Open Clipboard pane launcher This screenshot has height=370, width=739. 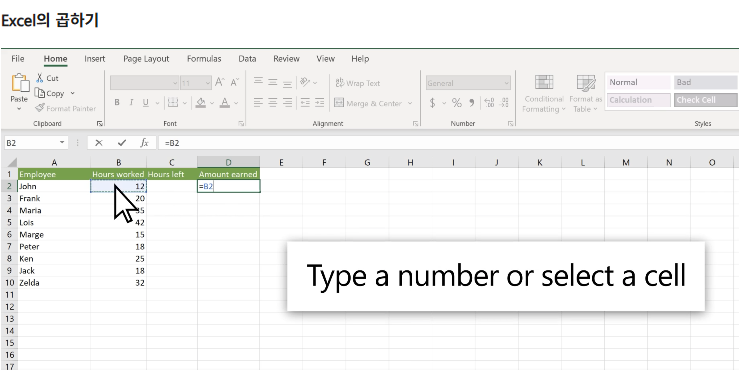(x=99, y=123)
